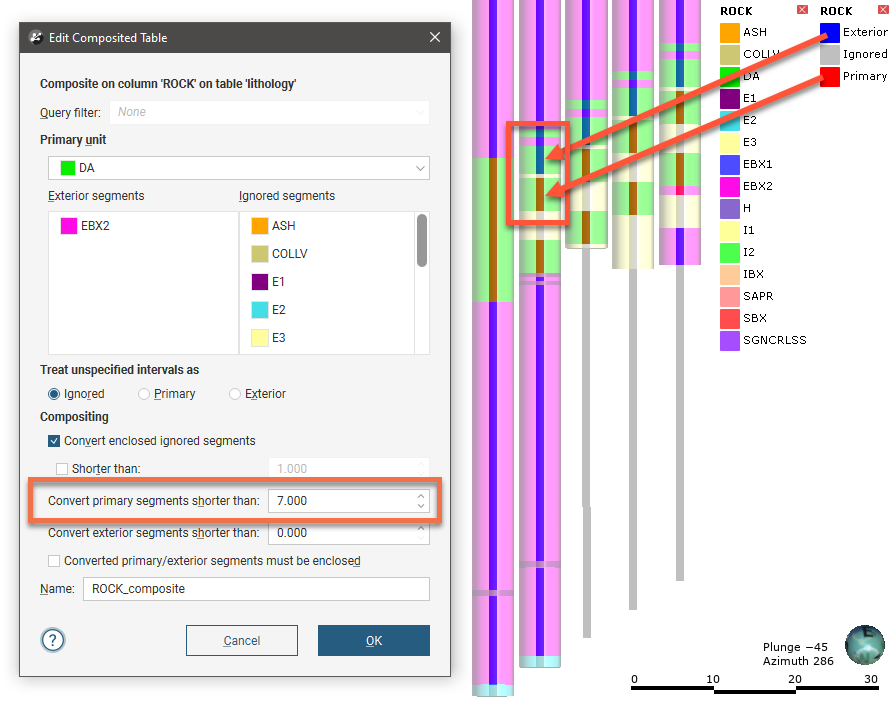Click the COLLV color swatch in Ignored segments
The width and height of the screenshot is (893, 708).
click(x=259, y=254)
